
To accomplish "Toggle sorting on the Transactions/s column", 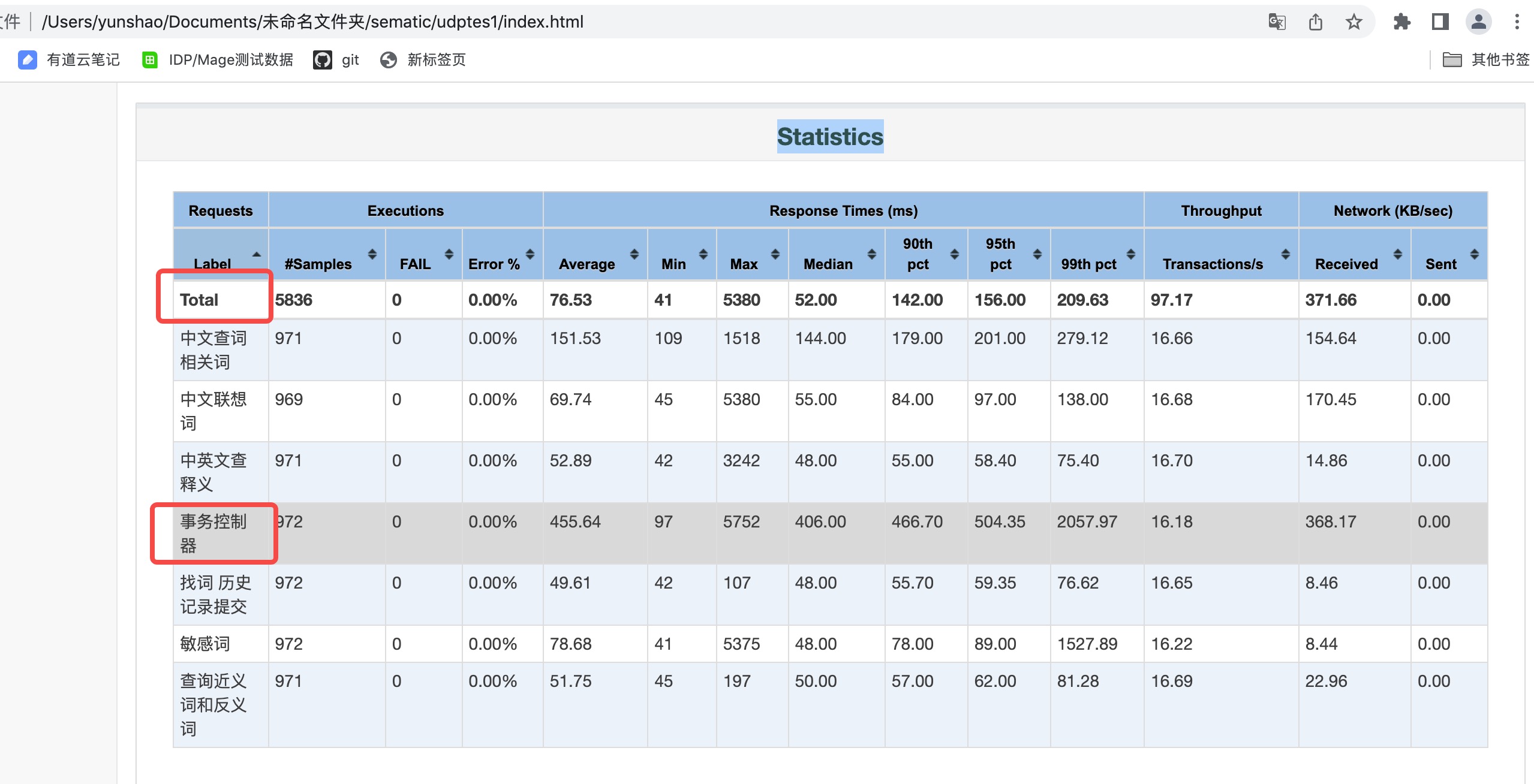I will tap(1285, 254).
